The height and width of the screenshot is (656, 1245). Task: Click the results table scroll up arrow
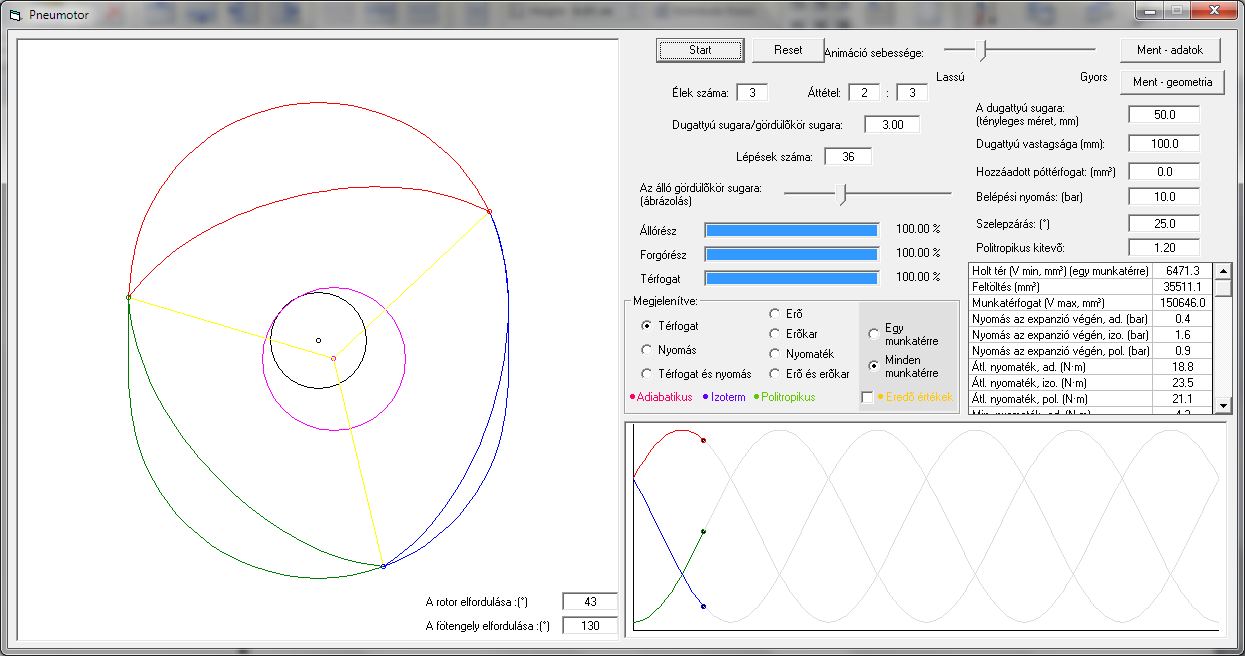coord(1221,271)
